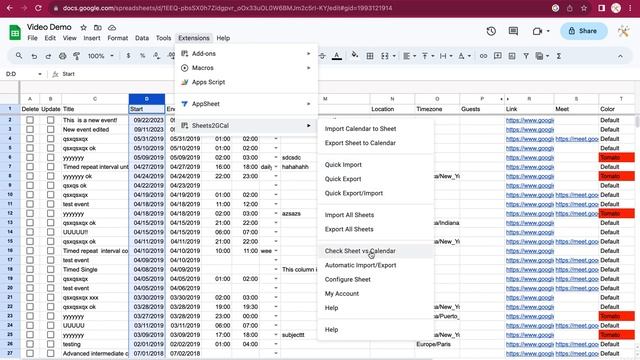640x360 pixels.
Task: Open the name box dropdown arrow
Action: point(40,74)
